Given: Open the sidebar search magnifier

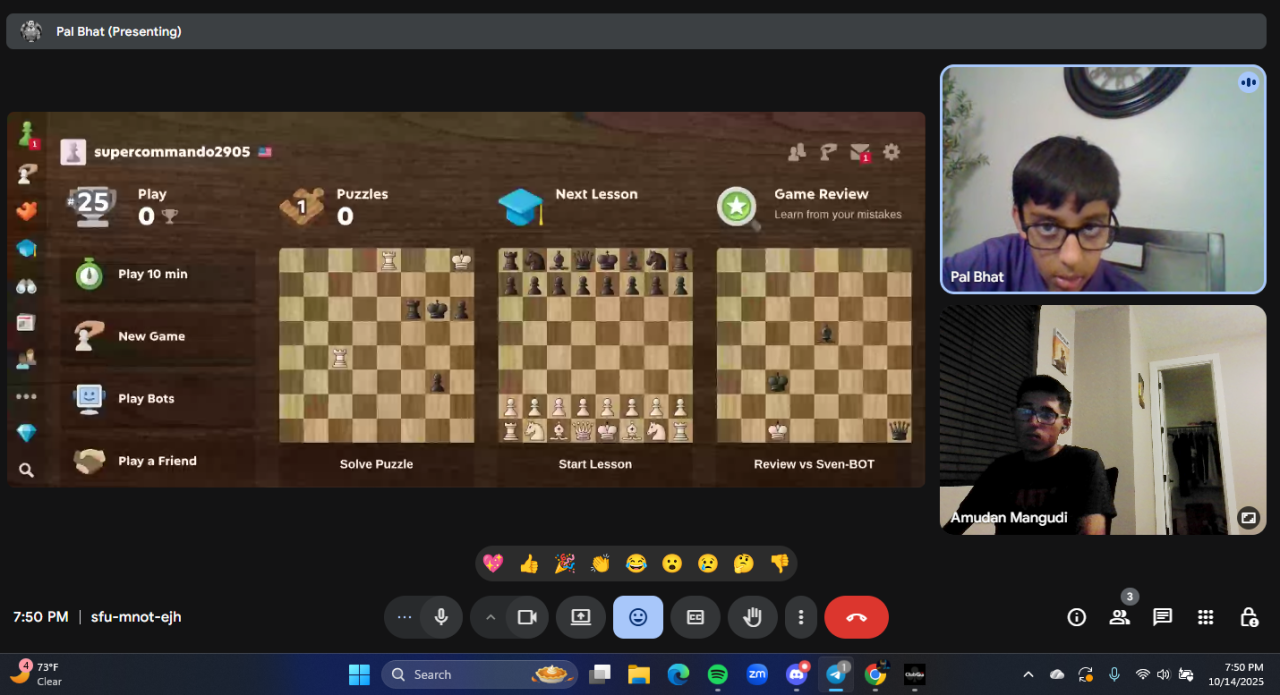Looking at the screenshot, I should coord(27,469).
